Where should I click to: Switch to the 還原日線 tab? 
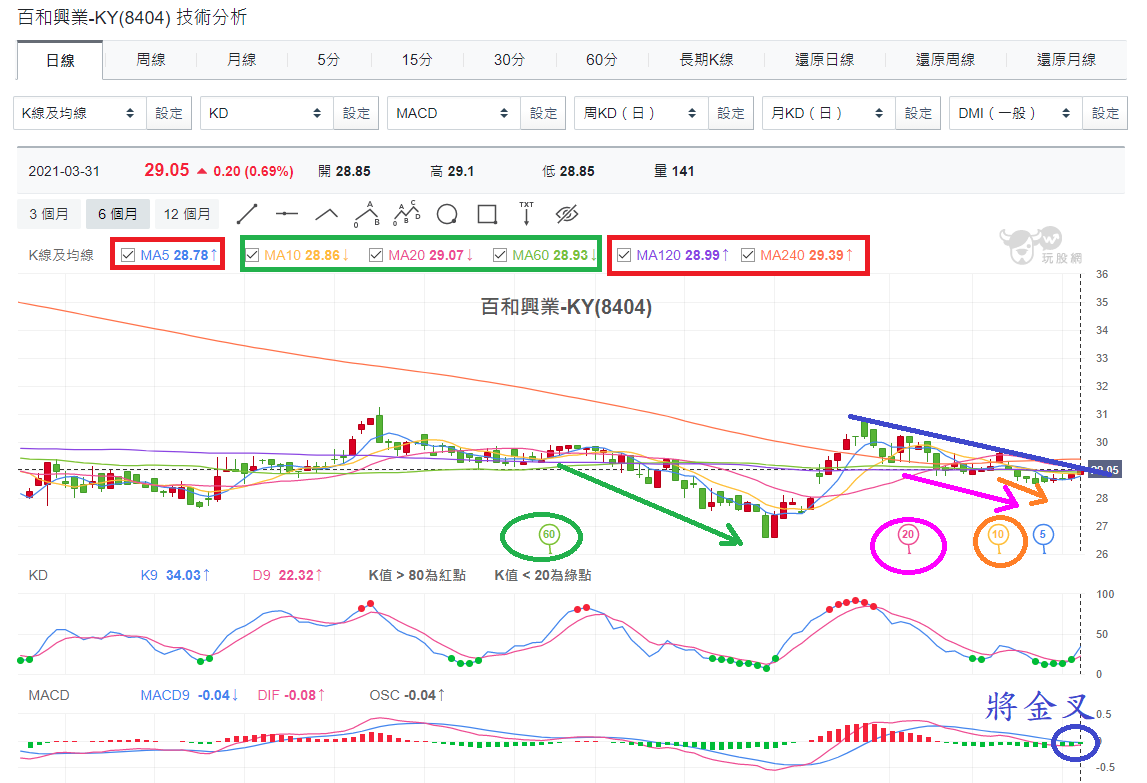tap(824, 60)
